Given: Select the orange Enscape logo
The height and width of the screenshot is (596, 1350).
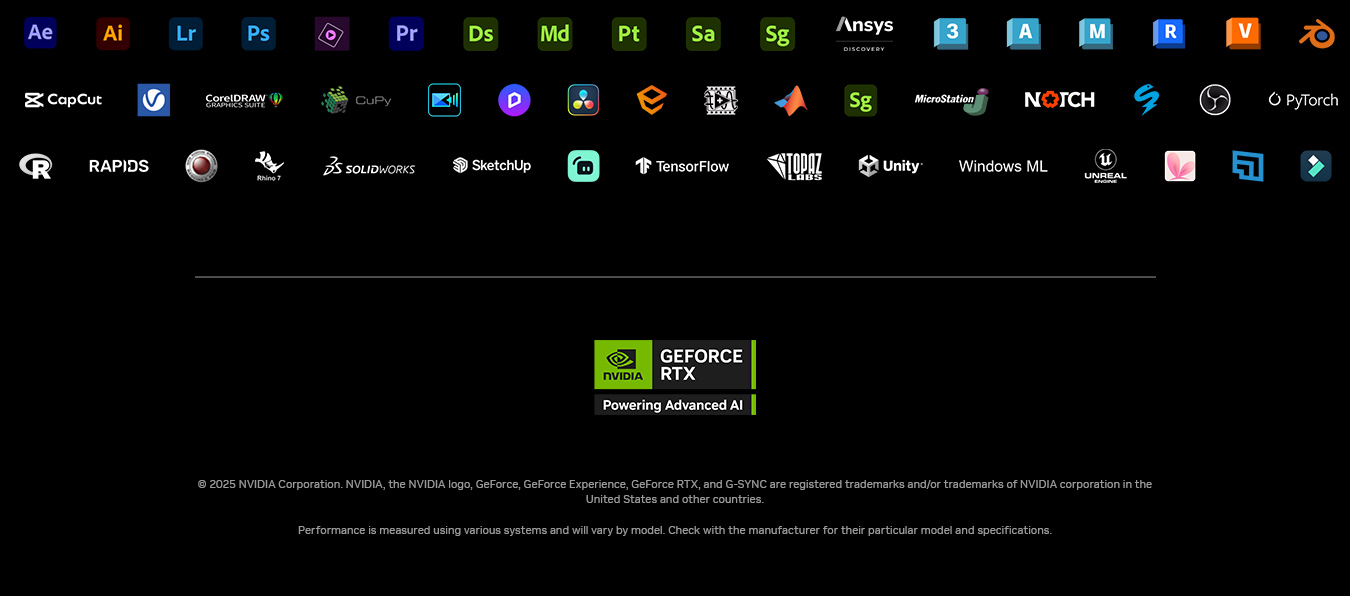Looking at the screenshot, I should coord(652,100).
